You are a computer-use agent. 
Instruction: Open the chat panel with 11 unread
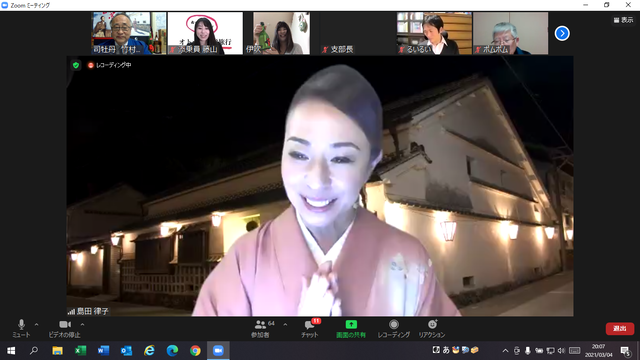coord(310,328)
